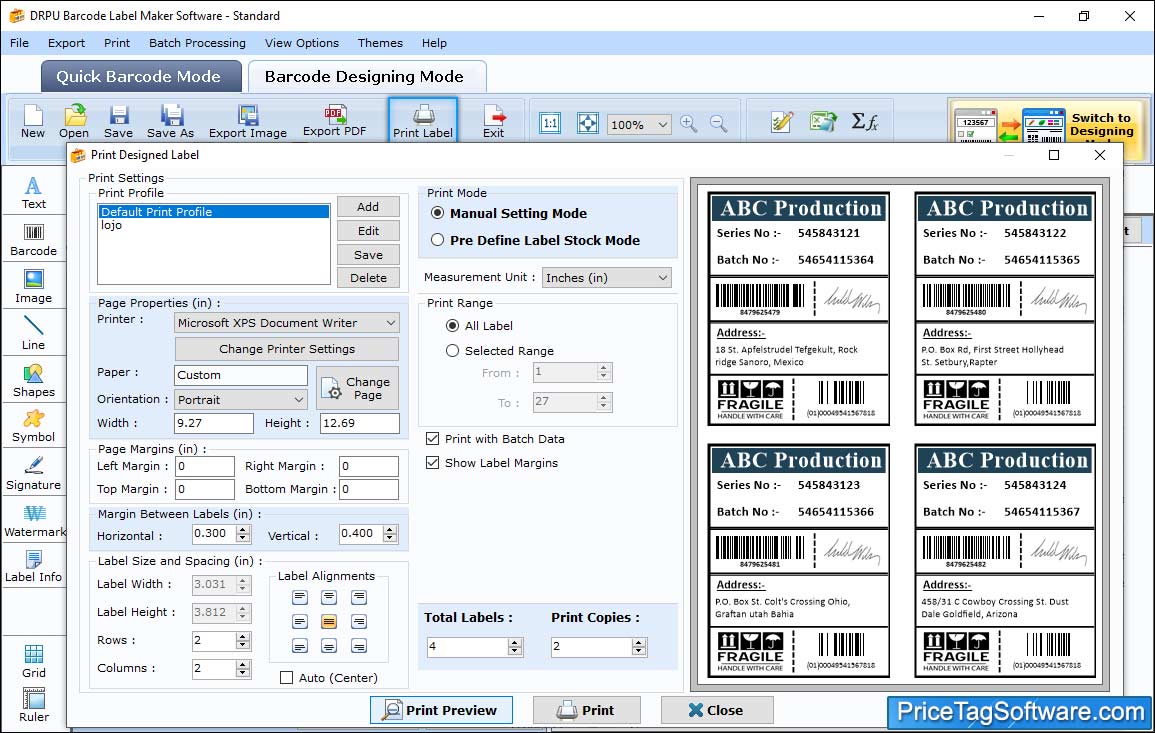Open Measurement Unit Inches dropdown
This screenshot has width=1155, height=733.
607,278
